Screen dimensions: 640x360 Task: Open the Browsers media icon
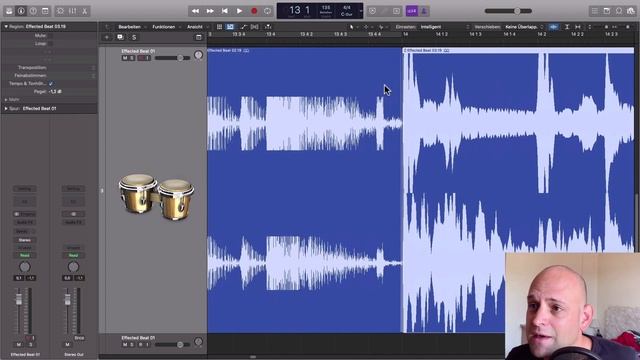click(x=631, y=11)
